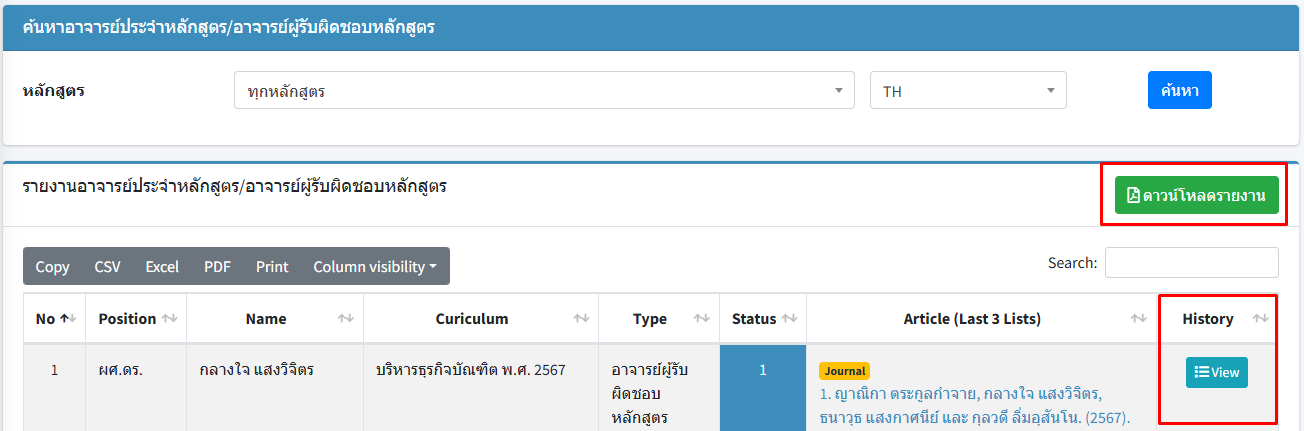The width and height of the screenshot is (1304, 431).
Task: Sort table by No column arrows
Action: coord(69,318)
